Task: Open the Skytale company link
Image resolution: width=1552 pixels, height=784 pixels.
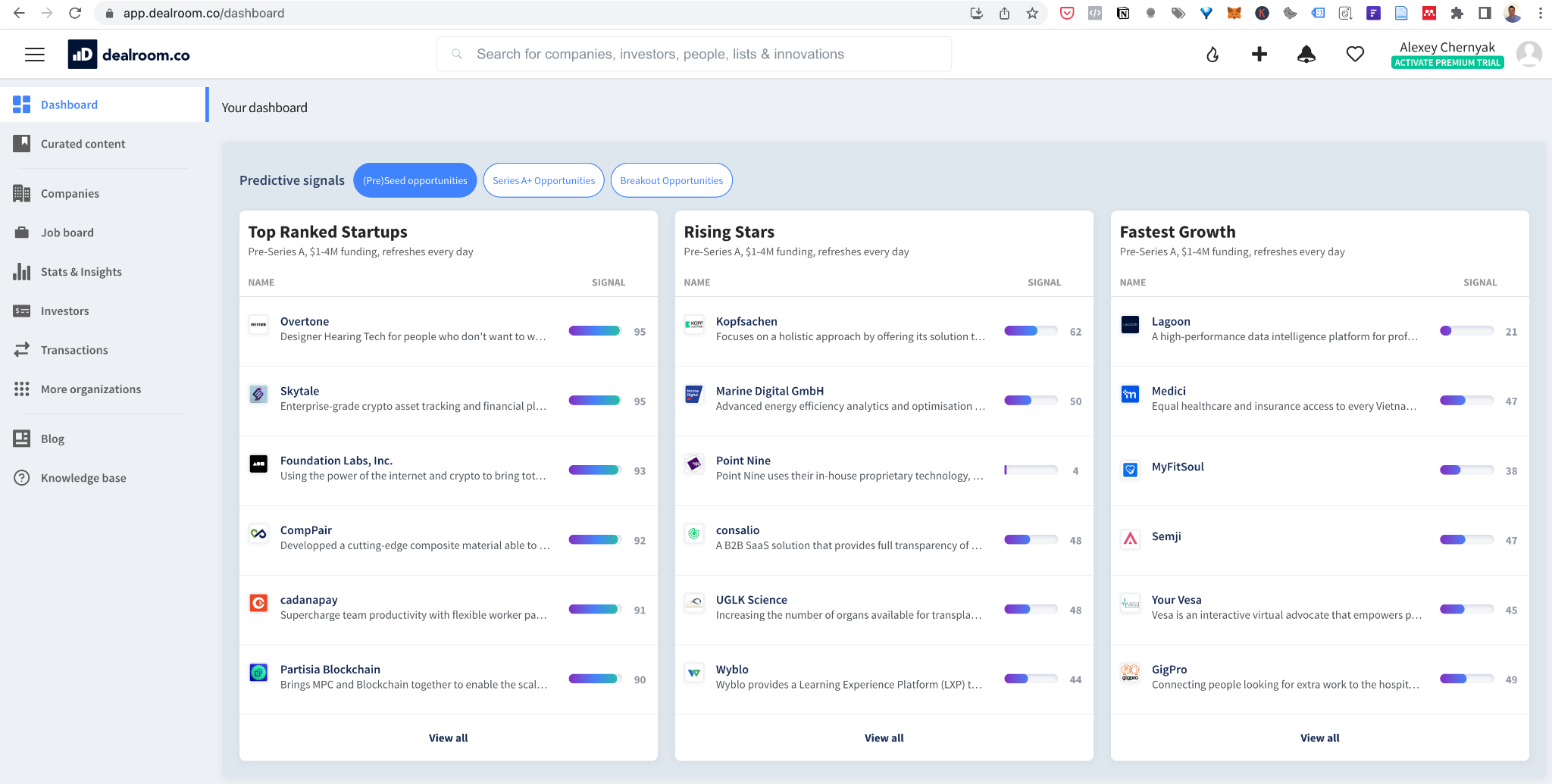Action: point(299,391)
